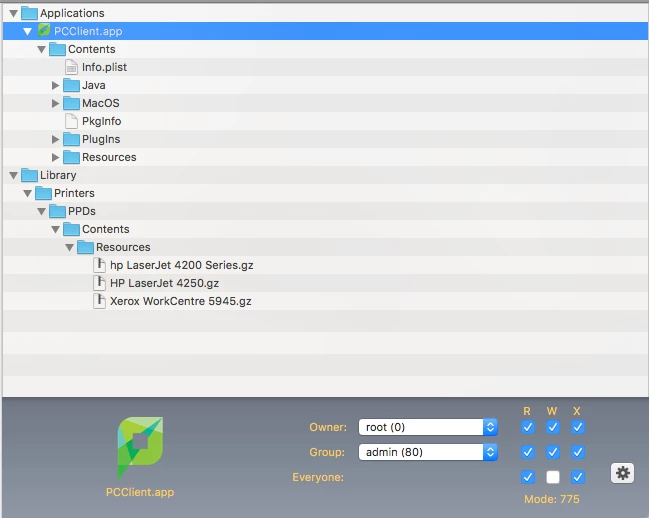The width and height of the screenshot is (649, 518).
Task: Select the Printers row label
Action: tap(74, 193)
